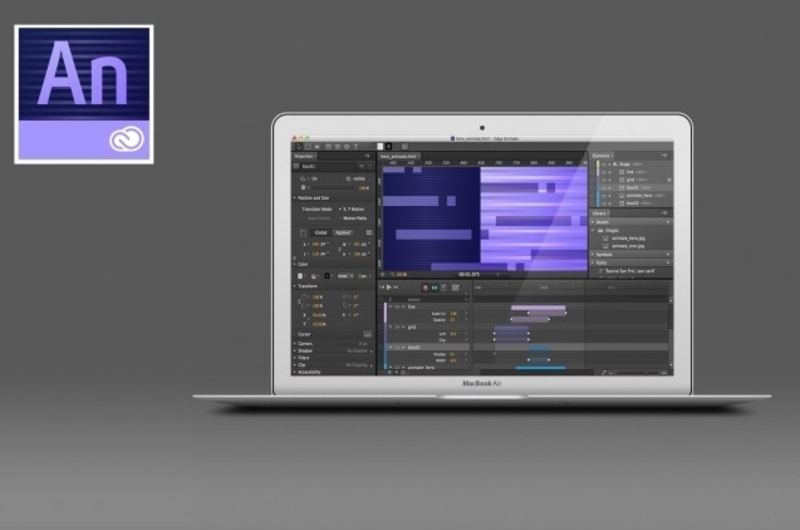Toggle link width and height icon
Screen dimensions: 800x530
pyautogui.click(x=340, y=249)
